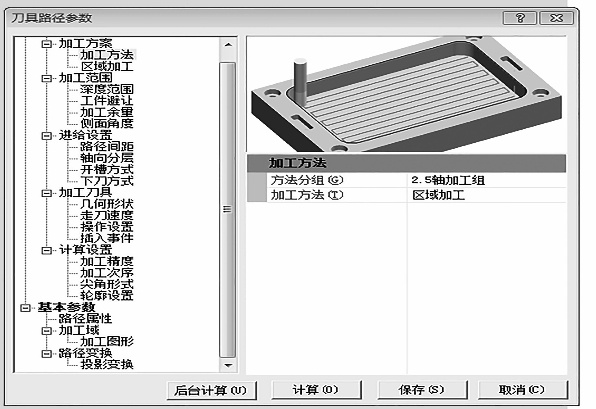Collapse the 进给设置 tree node
The image size is (596, 409).
coord(46,136)
